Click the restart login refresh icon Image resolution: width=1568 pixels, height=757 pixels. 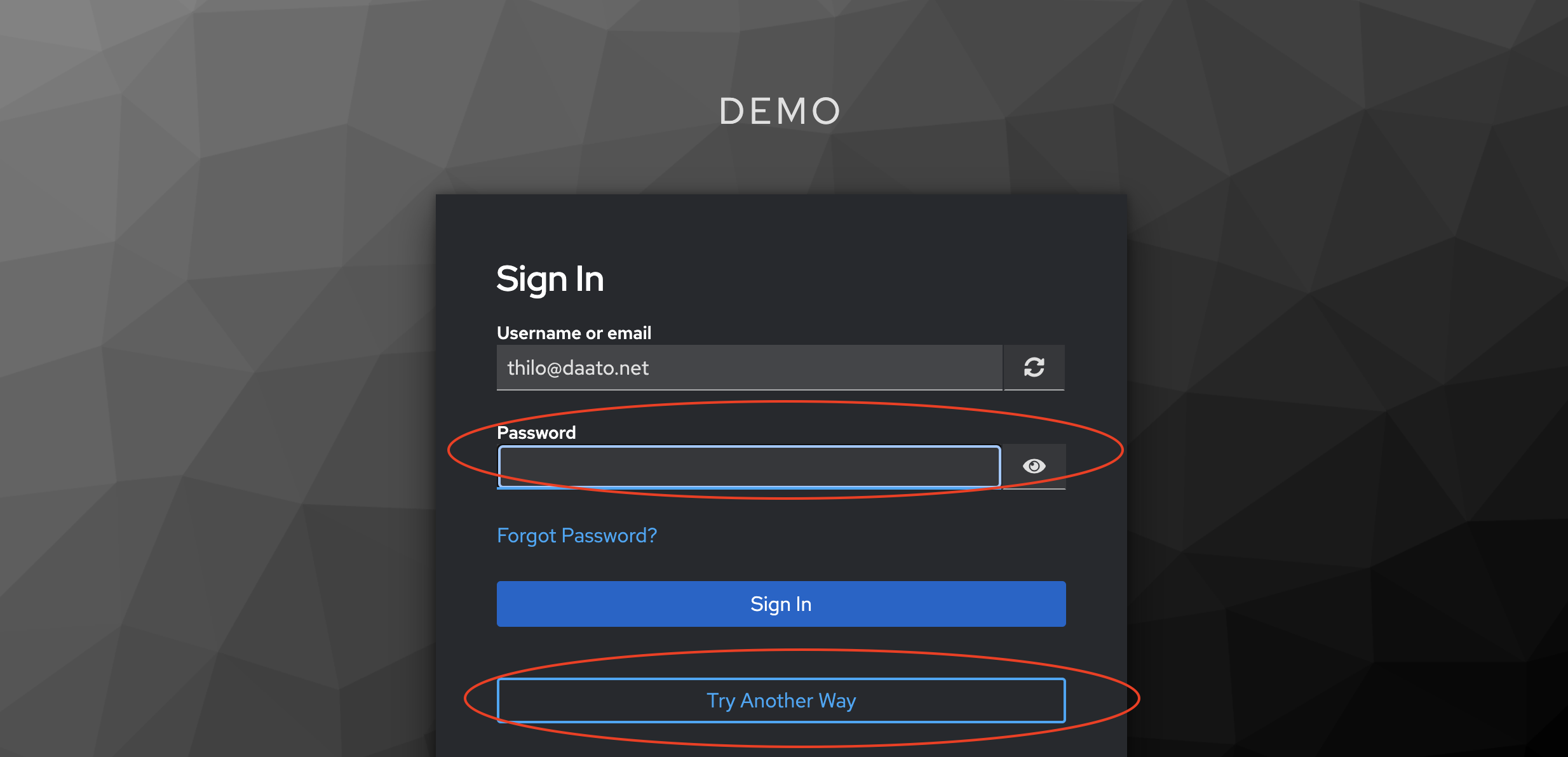pos(1034,367)
